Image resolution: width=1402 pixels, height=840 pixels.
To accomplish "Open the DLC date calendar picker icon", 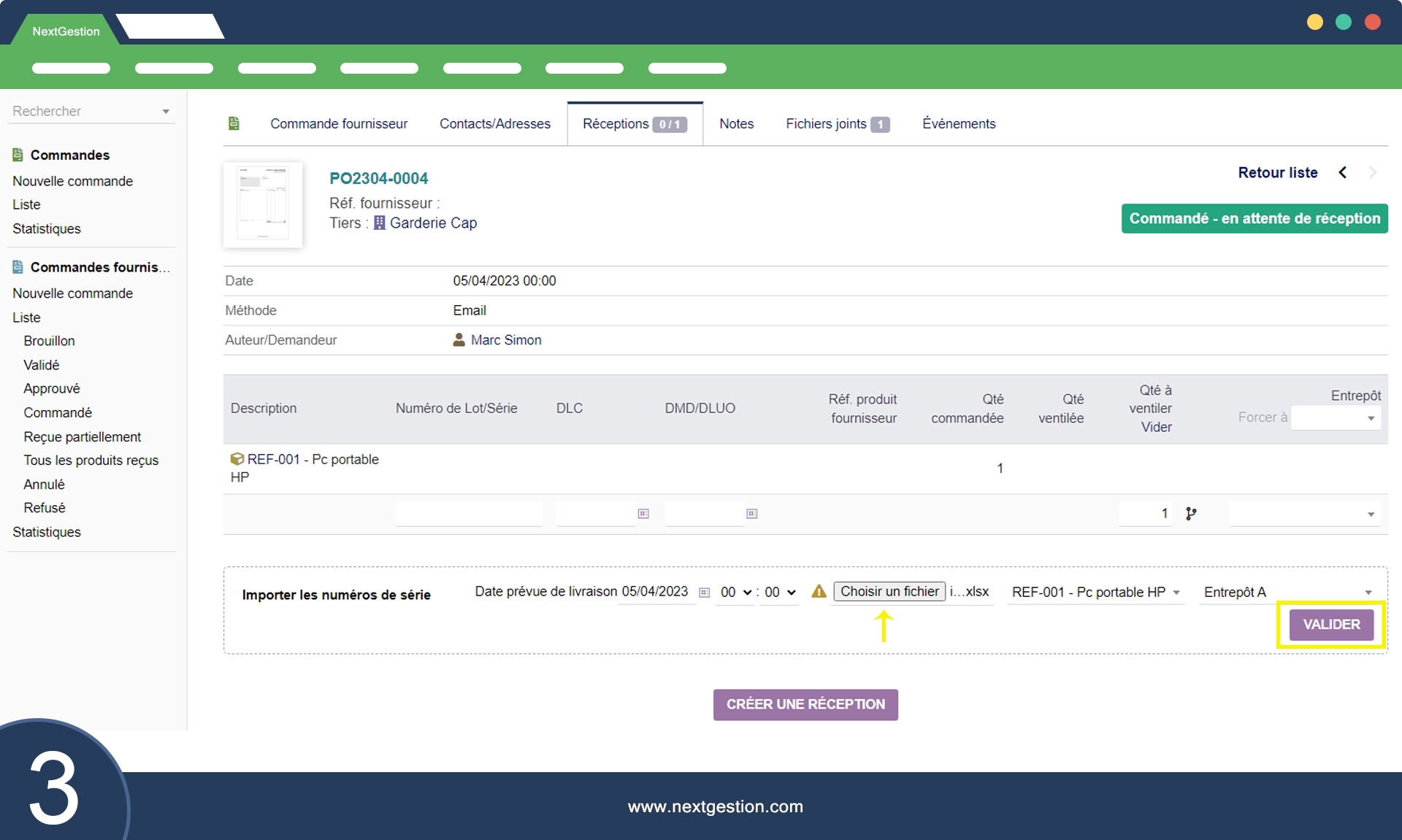I will (x=643, y=514).
